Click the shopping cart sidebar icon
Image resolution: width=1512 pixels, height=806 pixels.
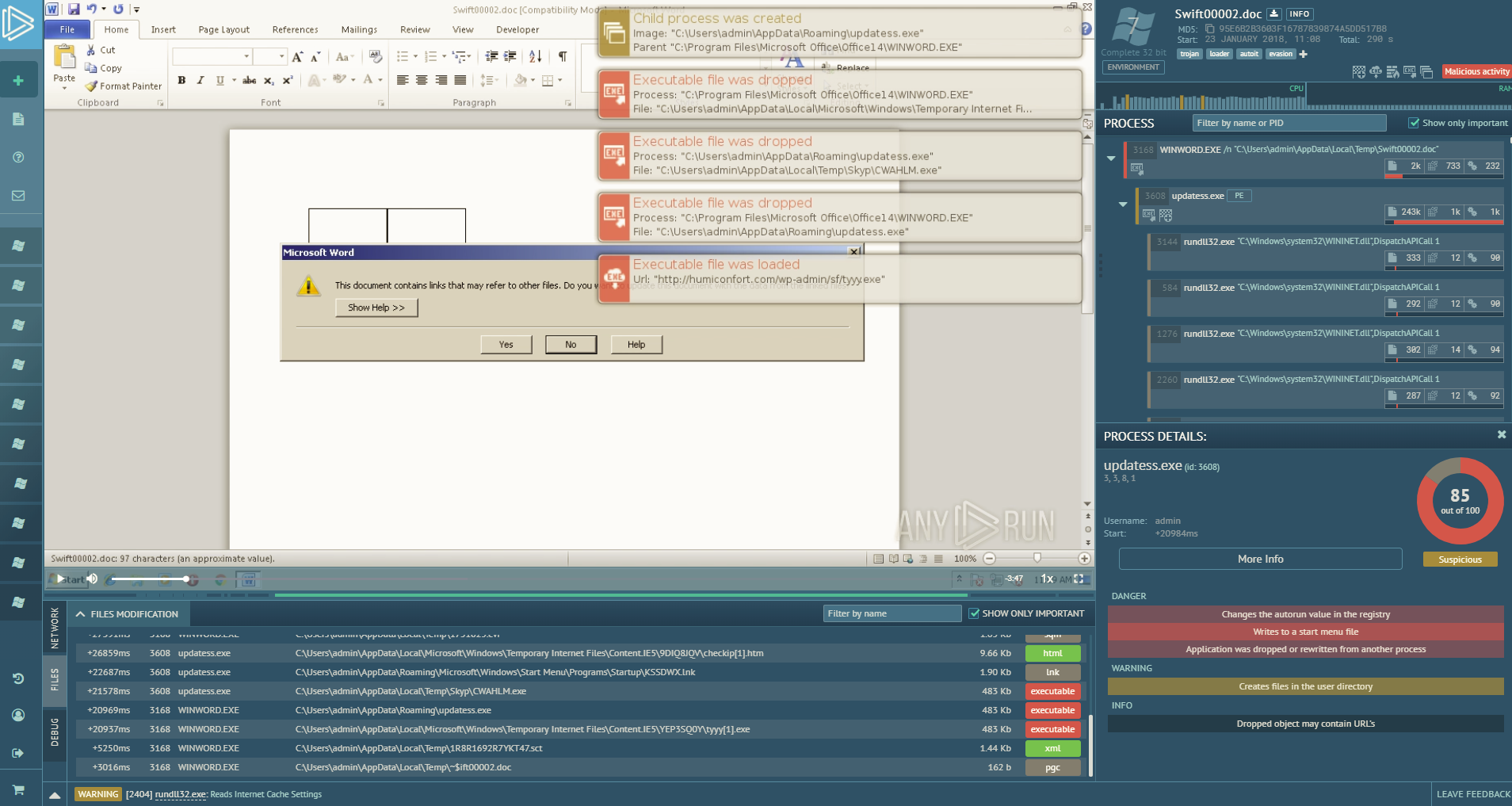(18, 789)
